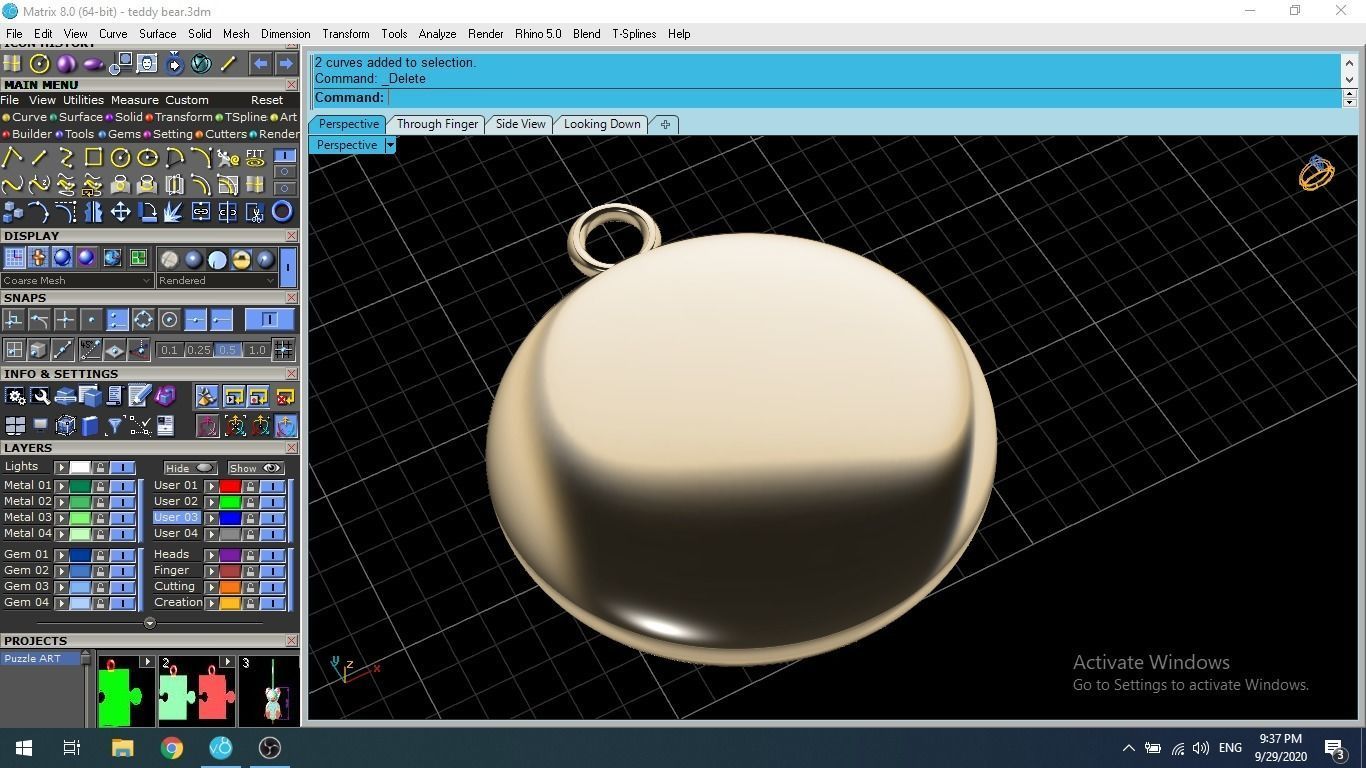Image resolution: width=1366 pixels, height=768 pixels.
Task: Toggle the User 01 layer visibility
Action: coord(272,486)
